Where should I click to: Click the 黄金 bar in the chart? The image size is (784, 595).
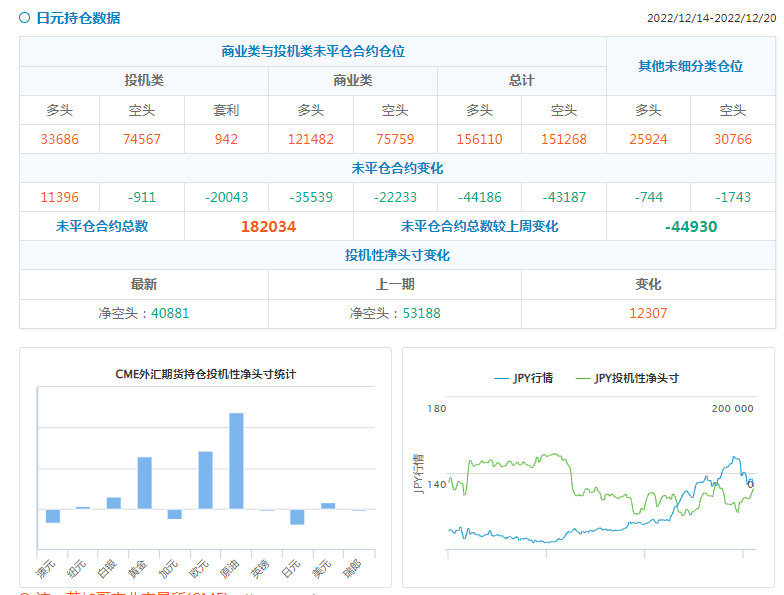145,483
